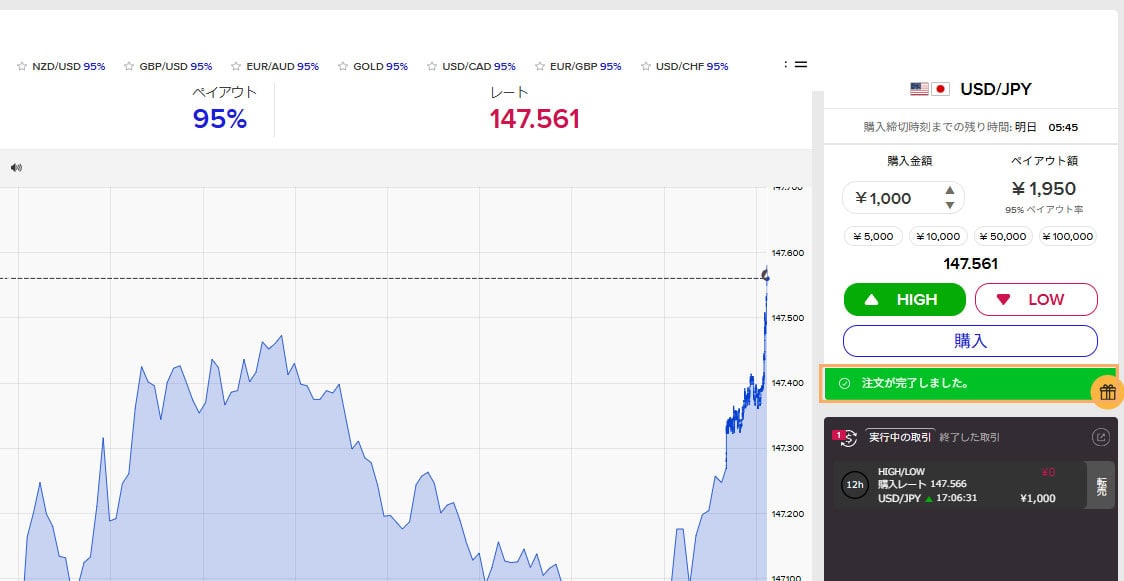Select NZD/USD 95% in the asset bar
Image resolution: width=1124 pixels, height=581 pixels.
click(x=69, y=67)
